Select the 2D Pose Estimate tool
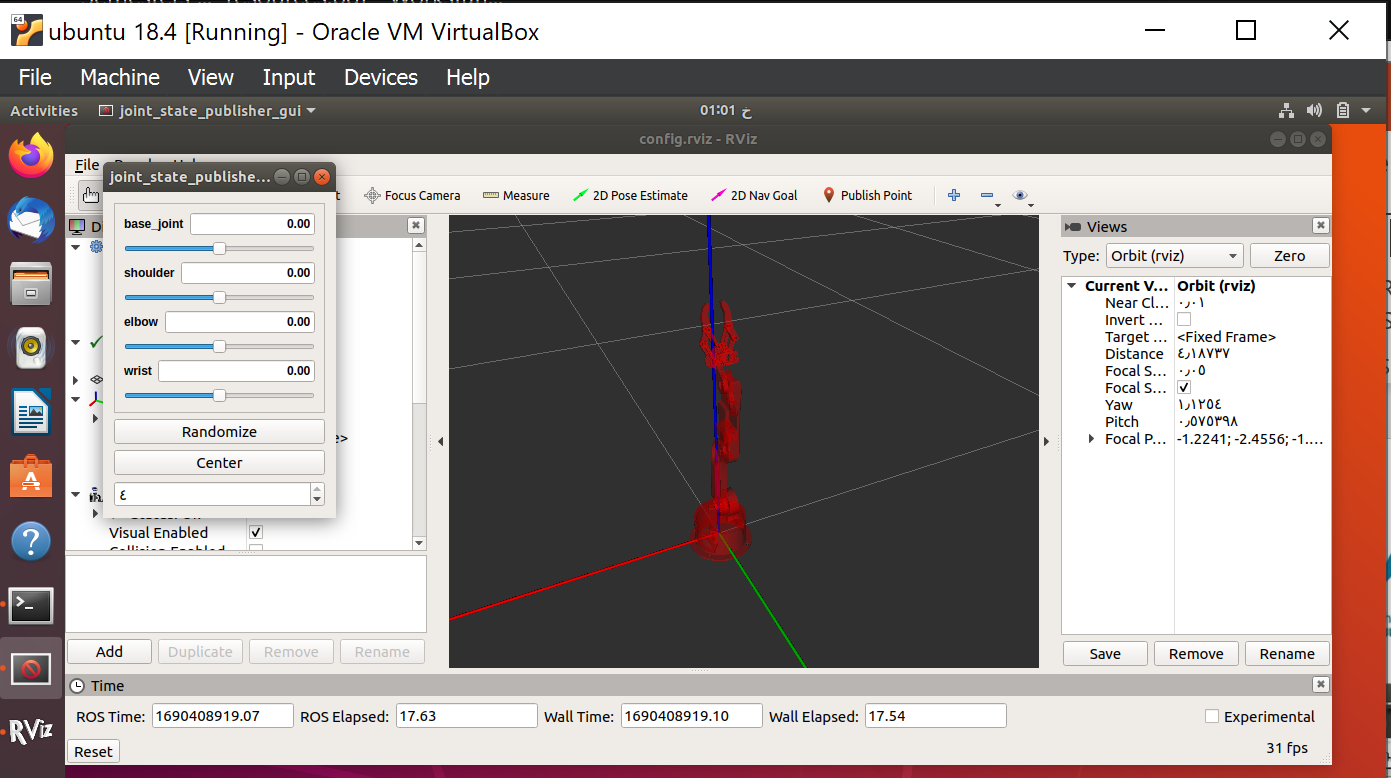The width and height of the screenshot is (1391, 778). (630, 195)
